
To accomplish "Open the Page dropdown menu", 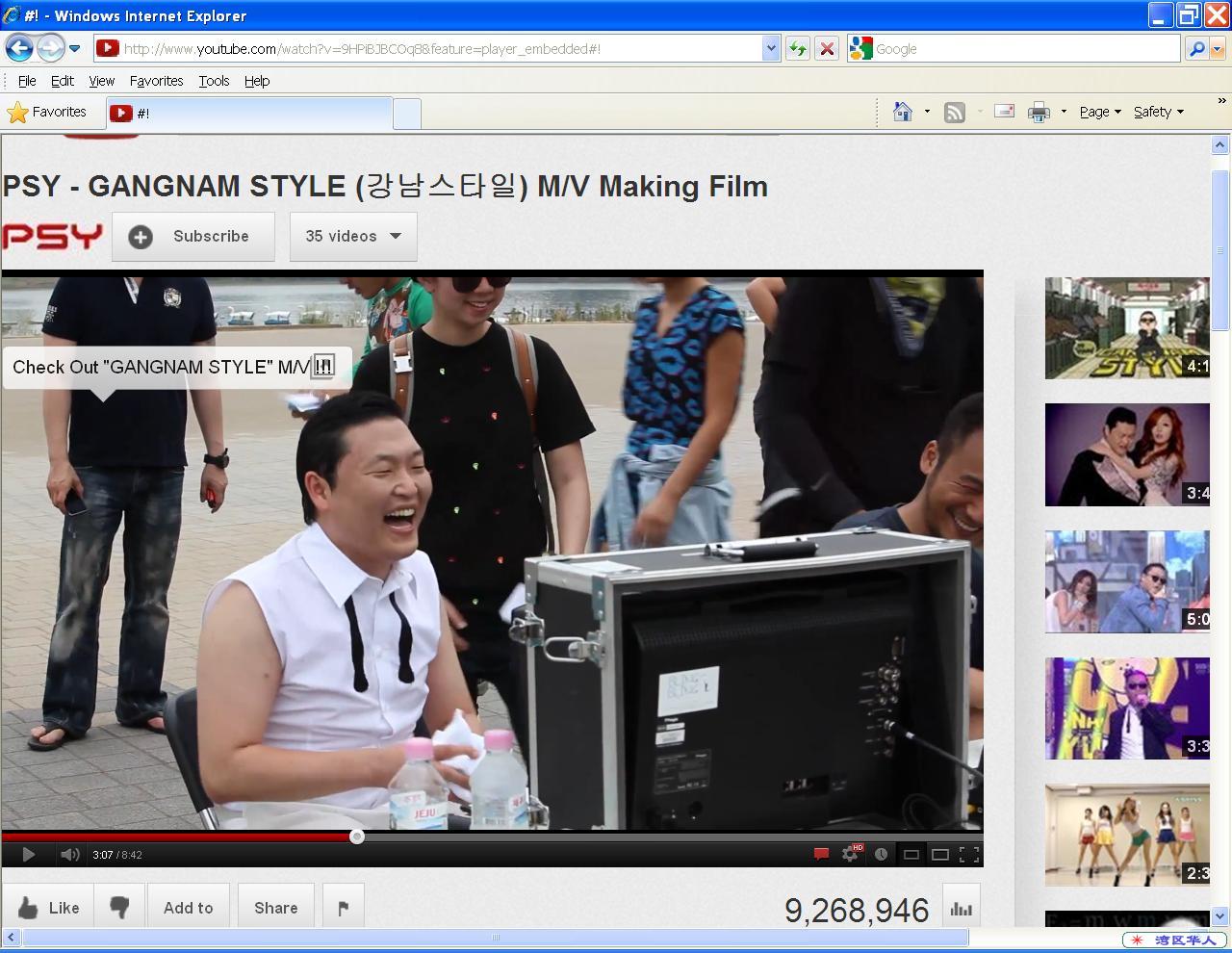I will pos(1099,112).
